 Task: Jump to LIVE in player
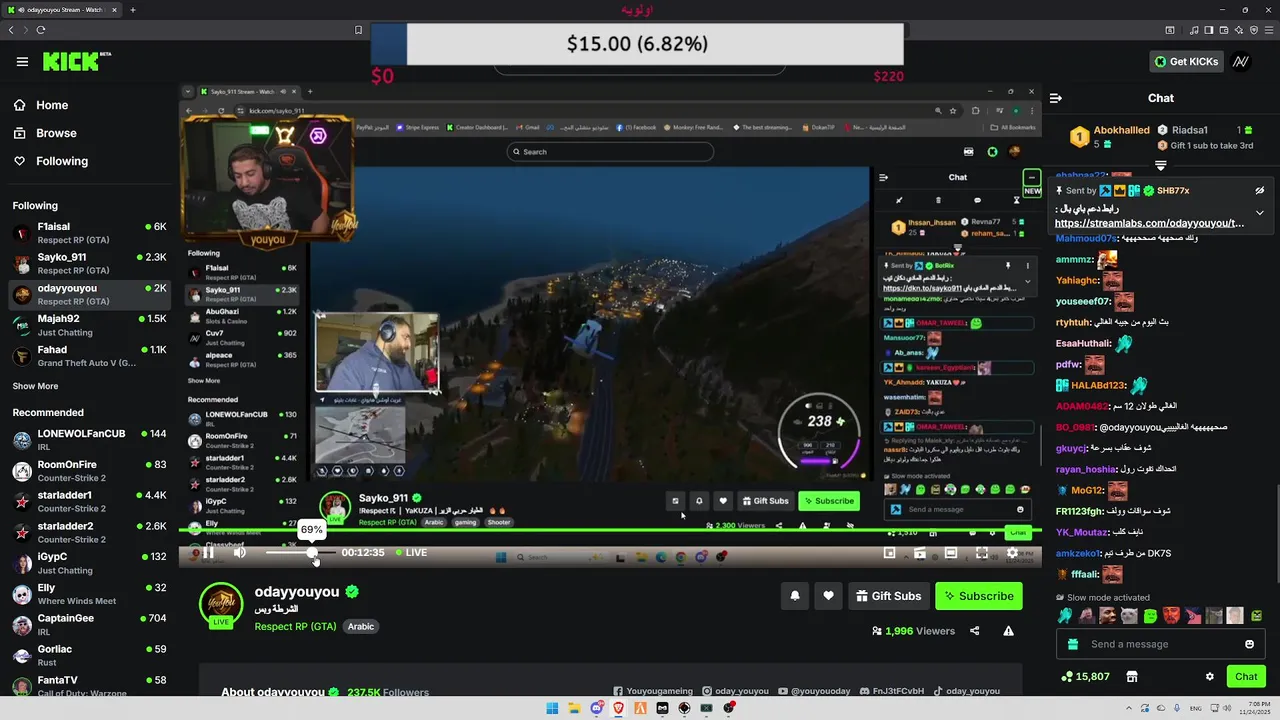[x=411, y=552]
